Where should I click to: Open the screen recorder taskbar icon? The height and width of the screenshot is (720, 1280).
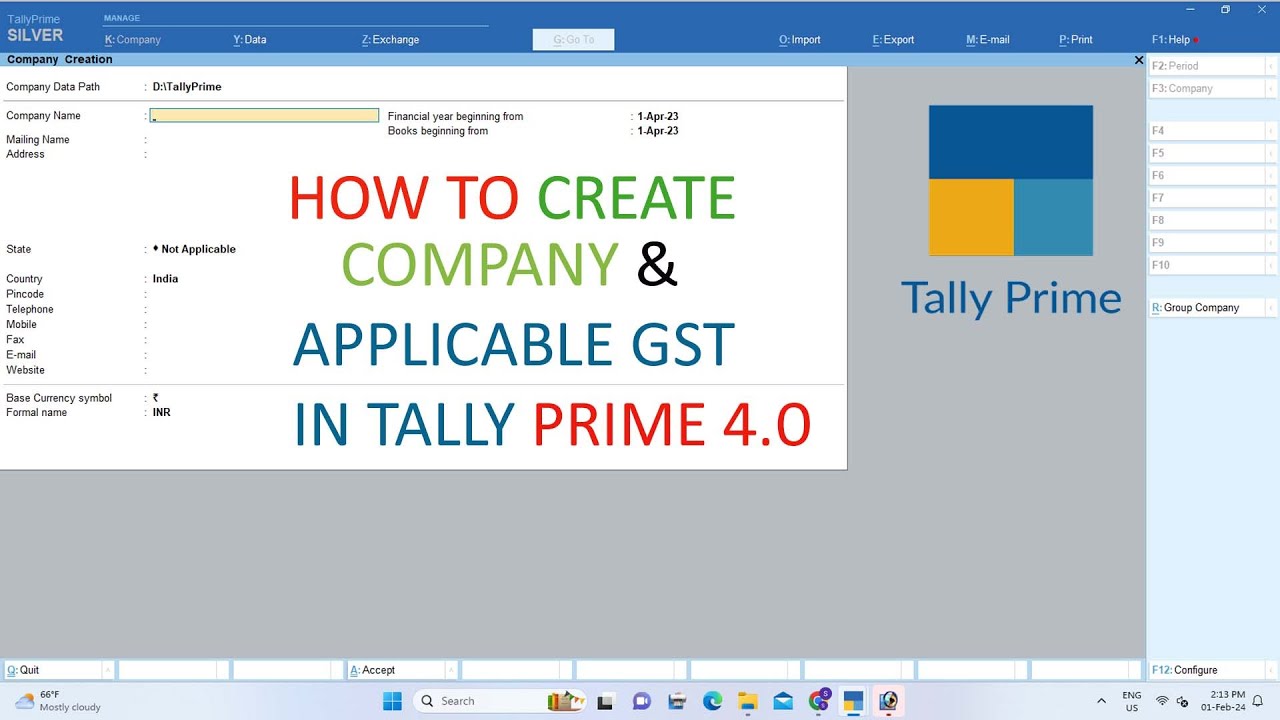pyautogui.click(x=888, y=701)
